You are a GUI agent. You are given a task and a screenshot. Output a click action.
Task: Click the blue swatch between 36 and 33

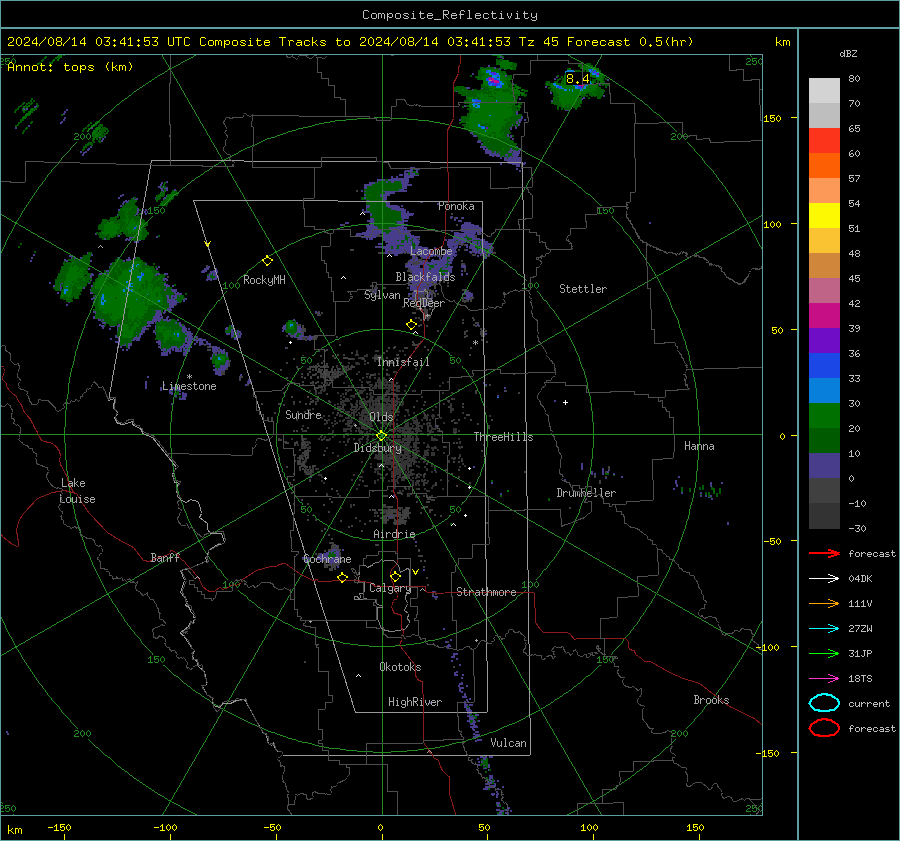(824, 366)
